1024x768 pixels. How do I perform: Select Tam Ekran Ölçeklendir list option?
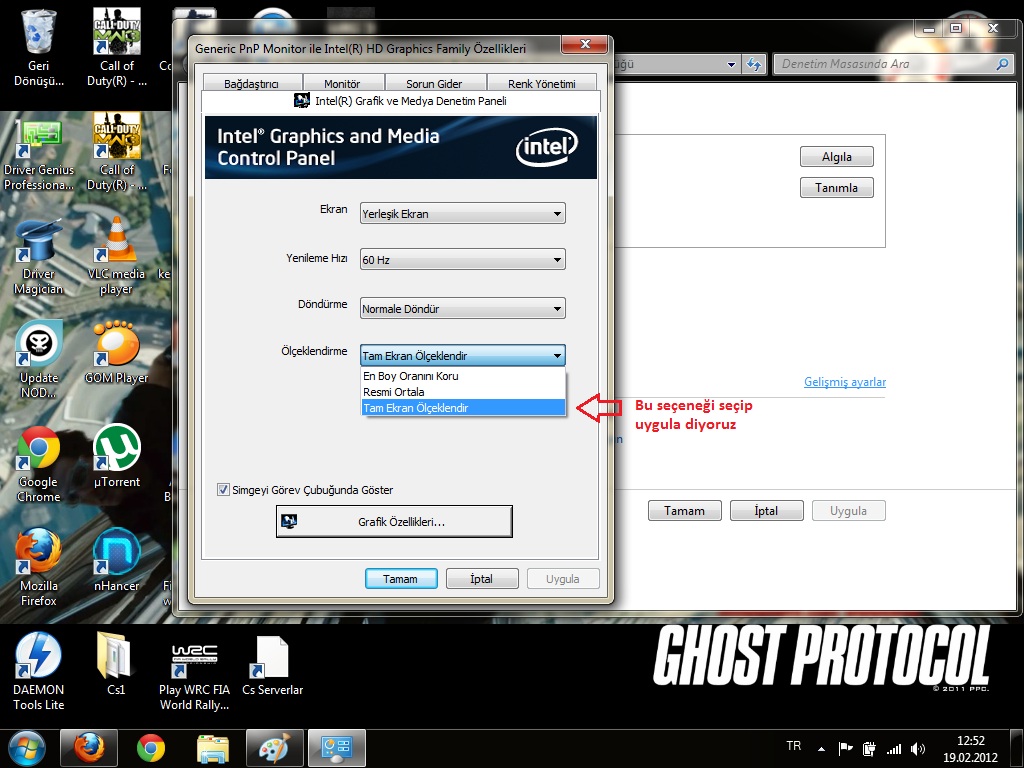point(463,408)
